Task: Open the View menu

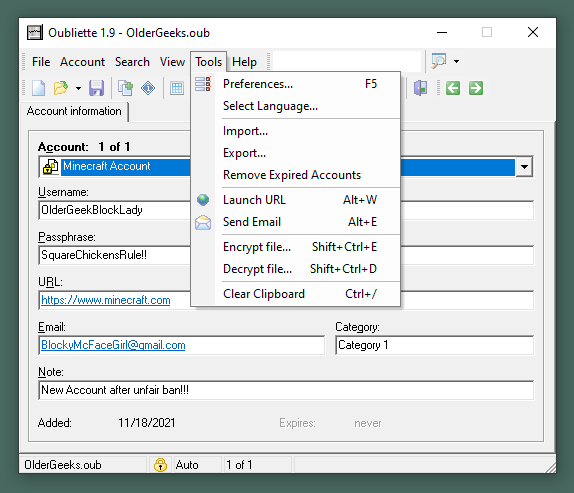Action: pos(172,62)
